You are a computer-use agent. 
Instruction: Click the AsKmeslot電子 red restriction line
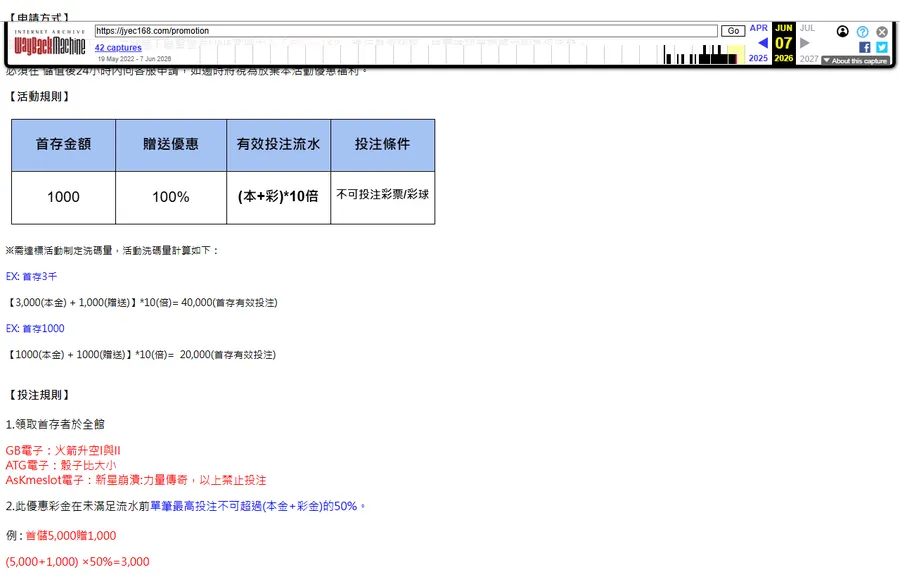coord(136,480)
